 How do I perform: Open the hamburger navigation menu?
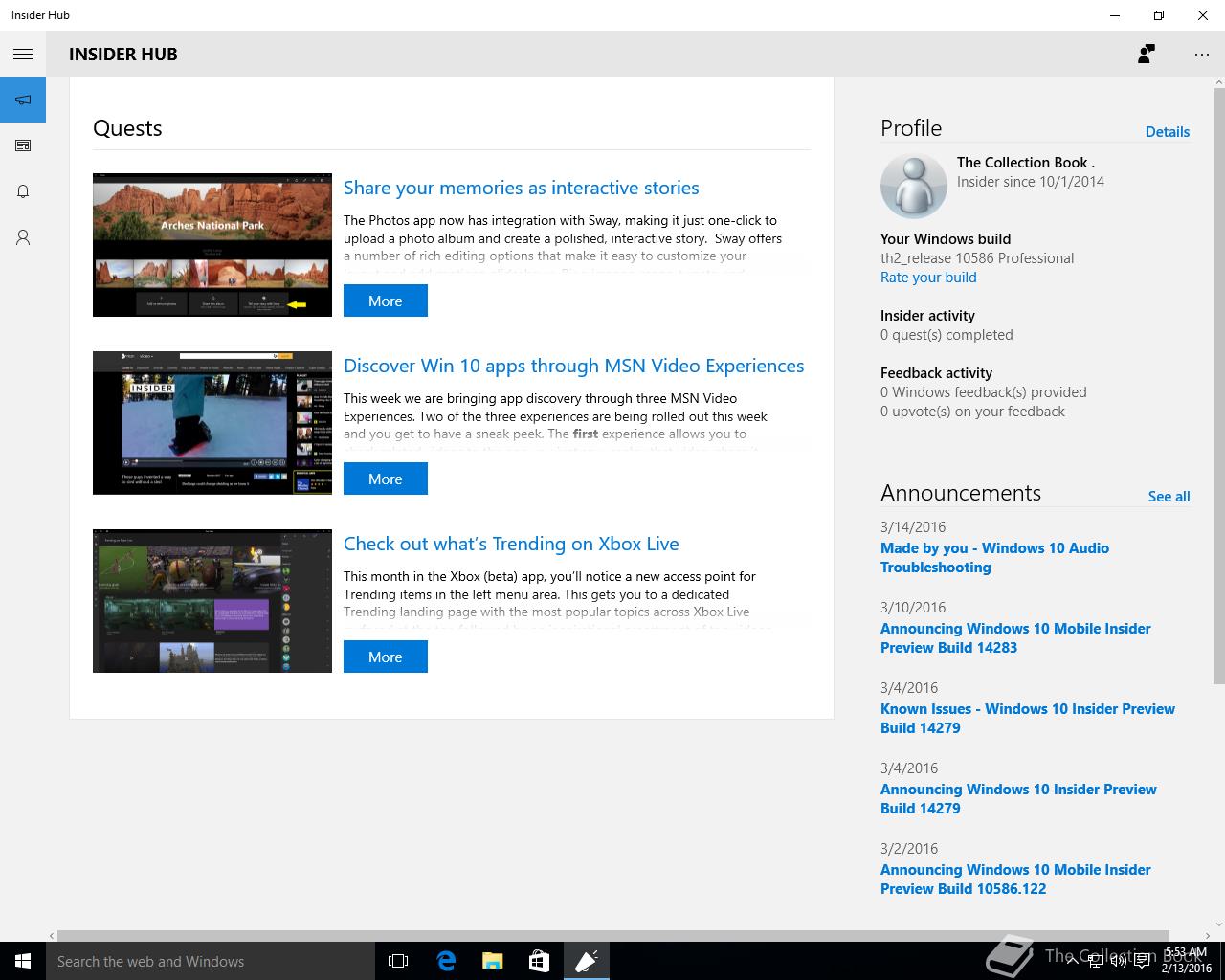tap(23, 55)
